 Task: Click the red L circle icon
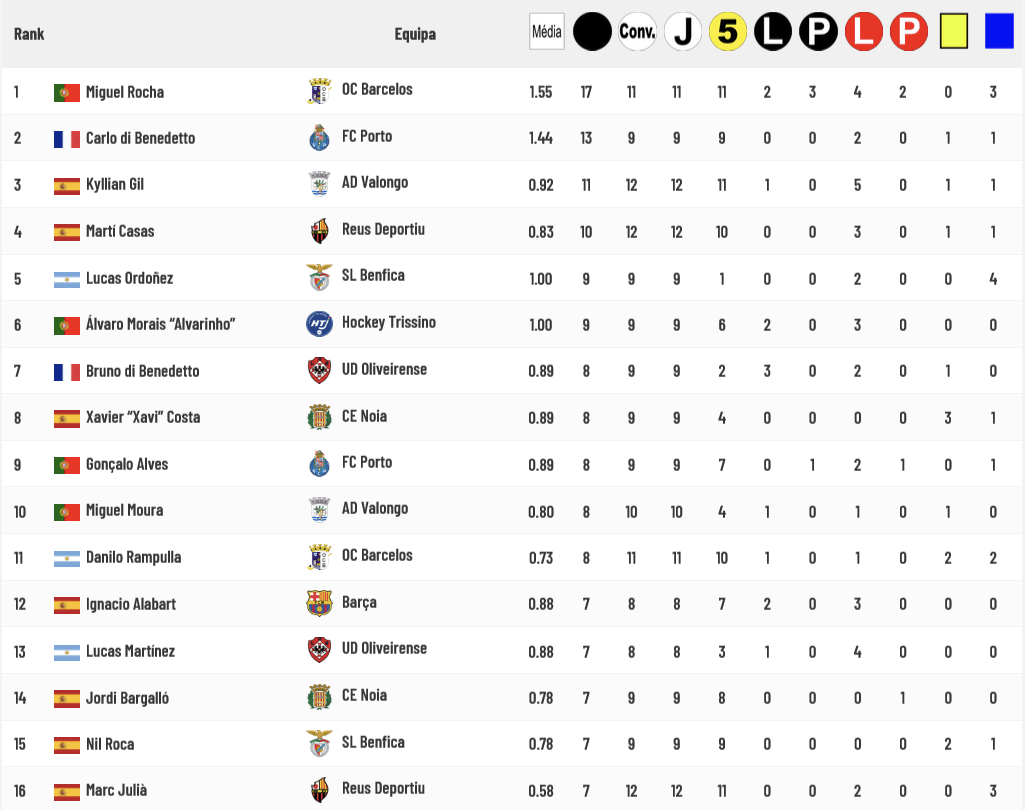click(x=864, y=31)
